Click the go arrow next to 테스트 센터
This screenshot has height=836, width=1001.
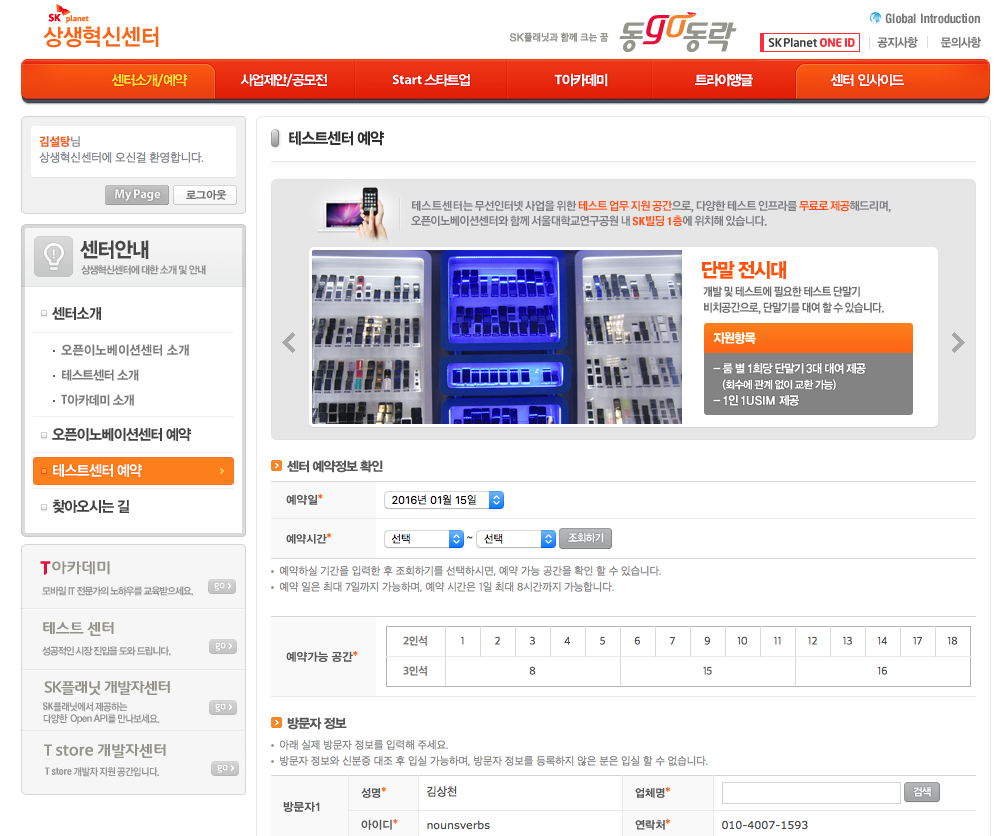tap(221, 646)
